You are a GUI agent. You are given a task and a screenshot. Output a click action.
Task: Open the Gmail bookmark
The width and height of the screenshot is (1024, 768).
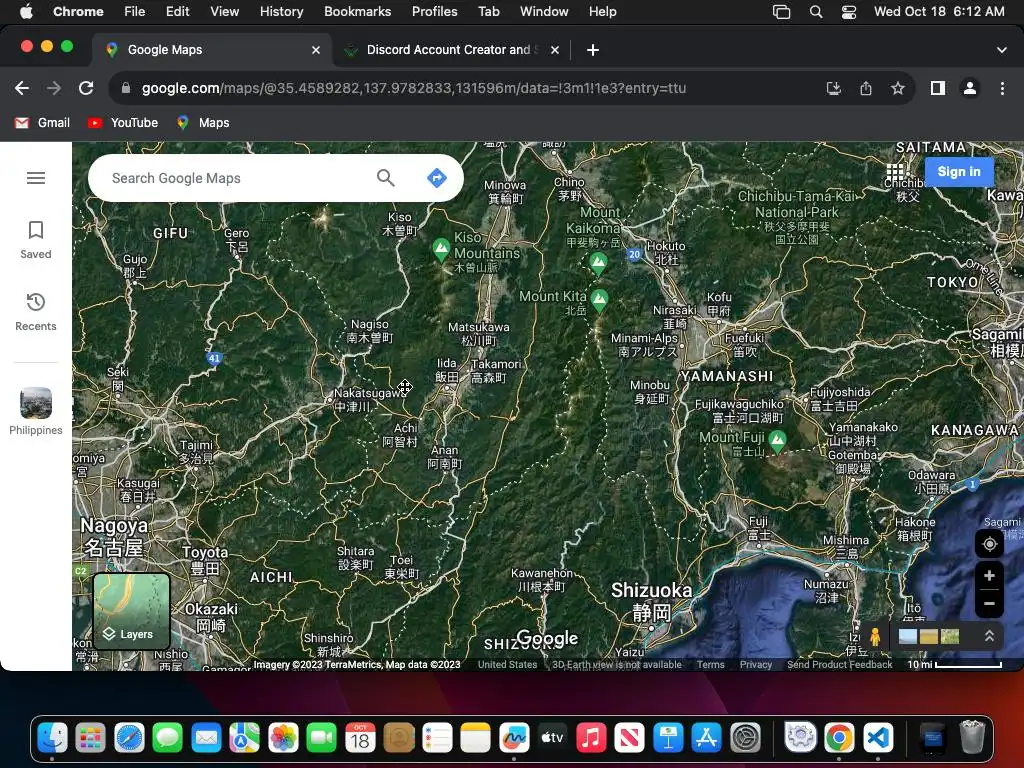click(x=42, y=123)
